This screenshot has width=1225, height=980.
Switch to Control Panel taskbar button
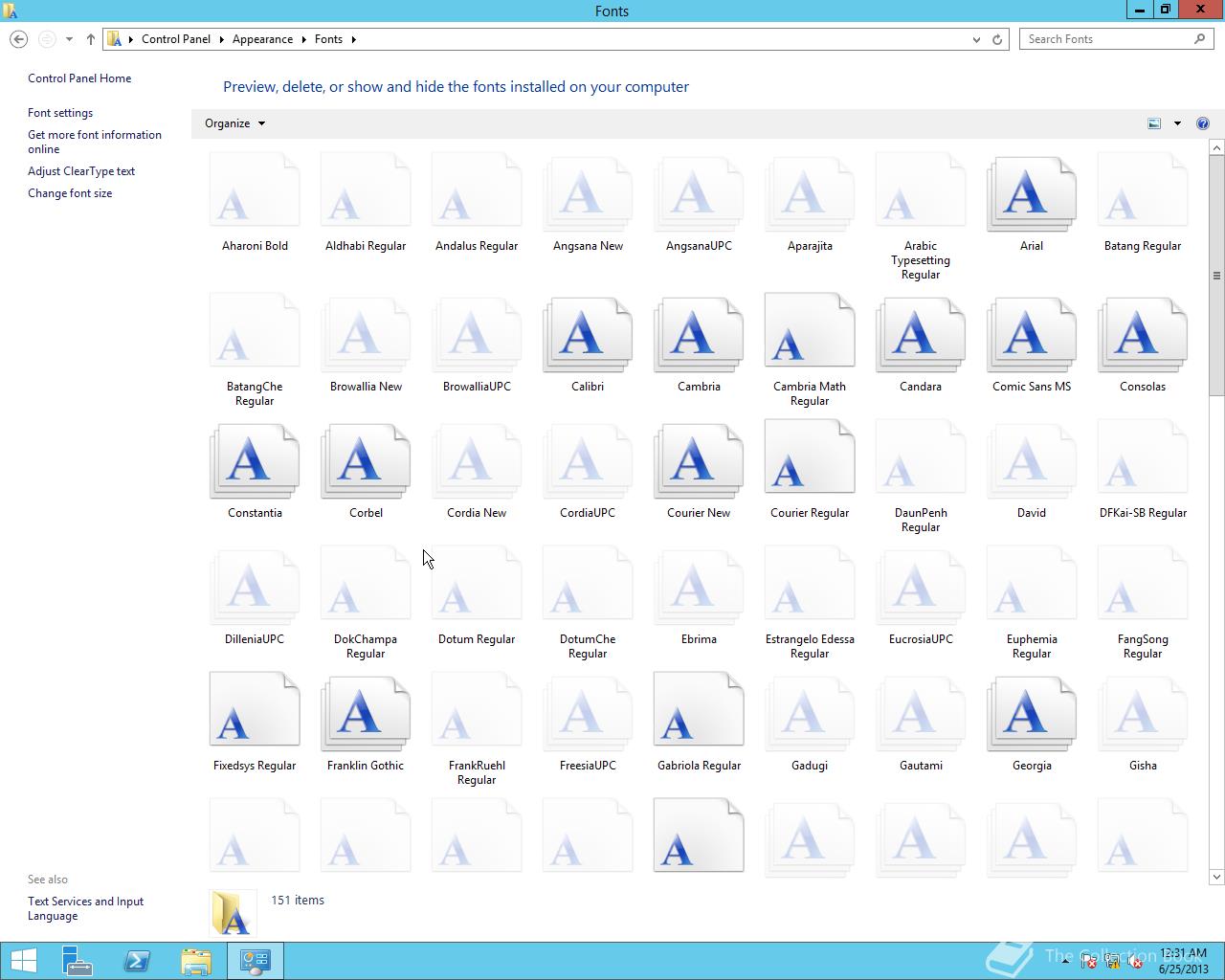coord(256,961)
